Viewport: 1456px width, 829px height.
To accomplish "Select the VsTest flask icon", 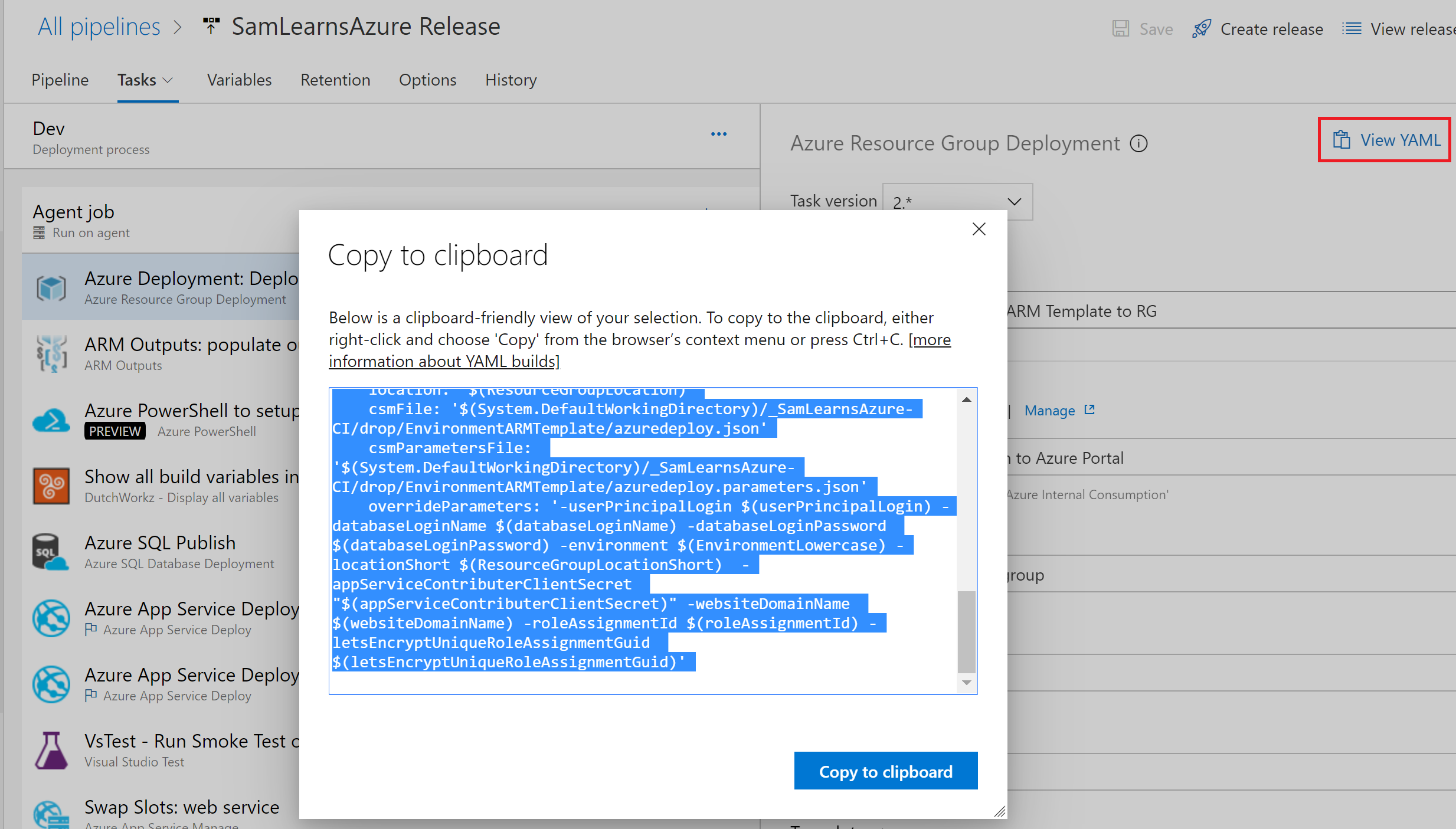I will coord(51,751).
